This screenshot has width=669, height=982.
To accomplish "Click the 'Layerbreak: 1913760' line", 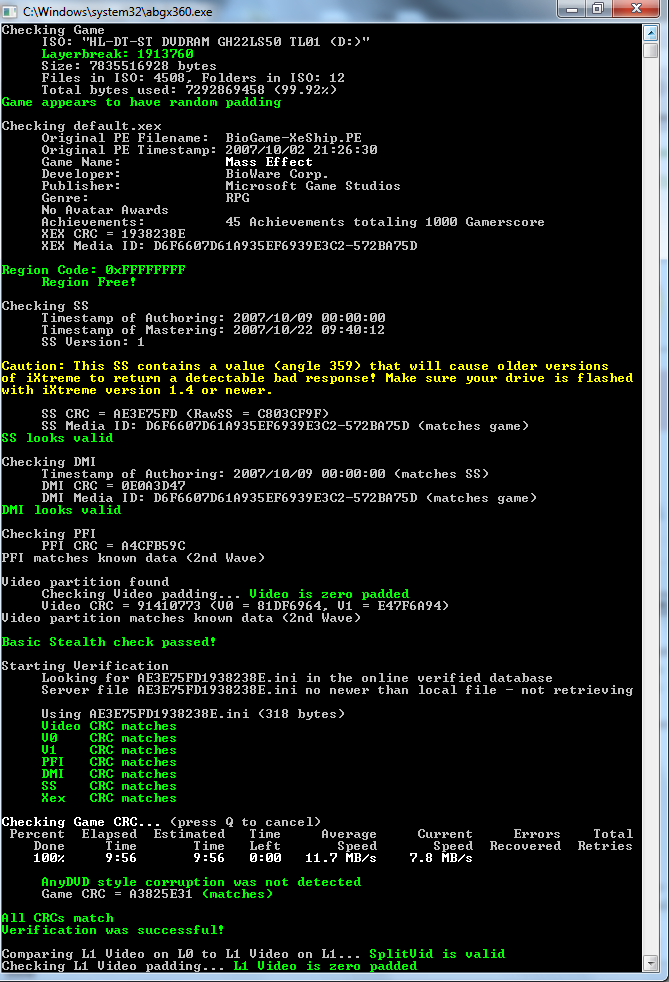I will click(117, 54).
